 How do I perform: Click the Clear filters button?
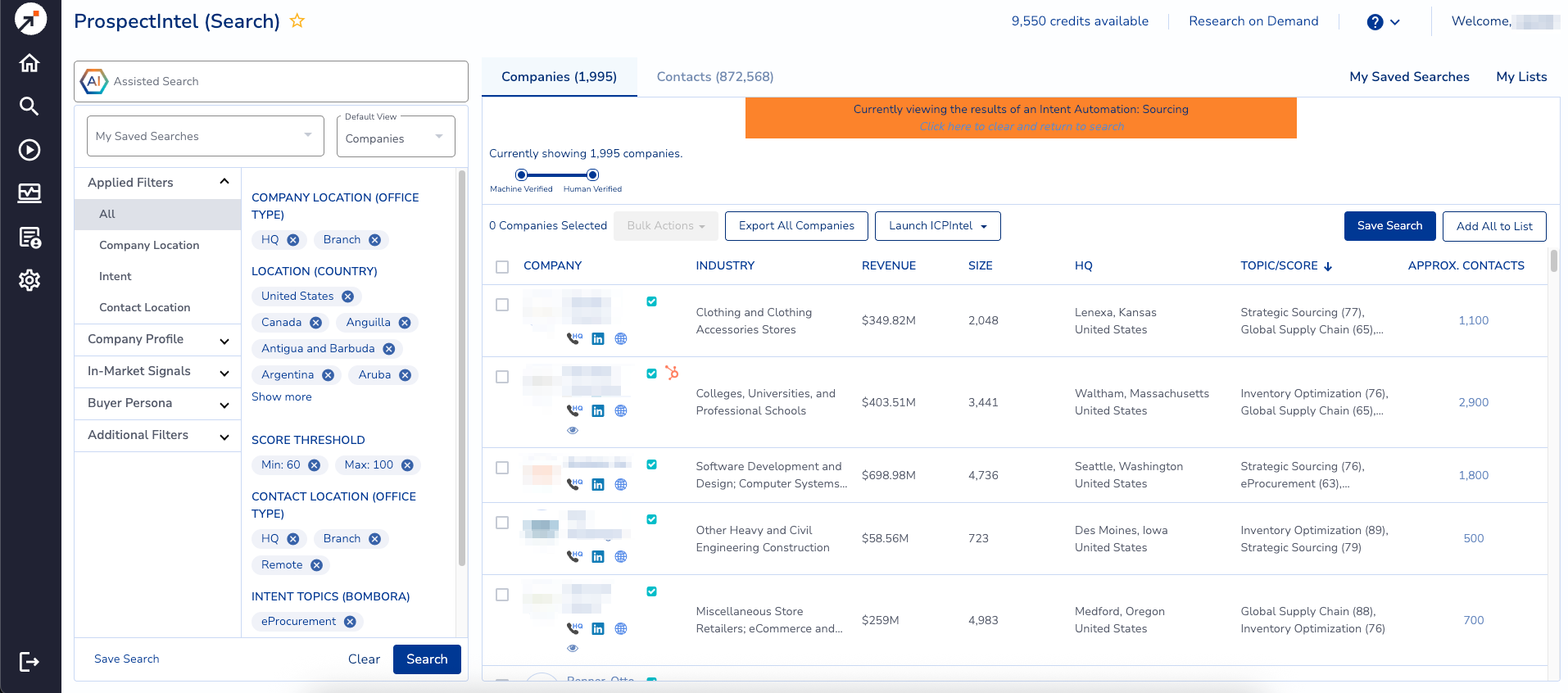click(364, 659)
